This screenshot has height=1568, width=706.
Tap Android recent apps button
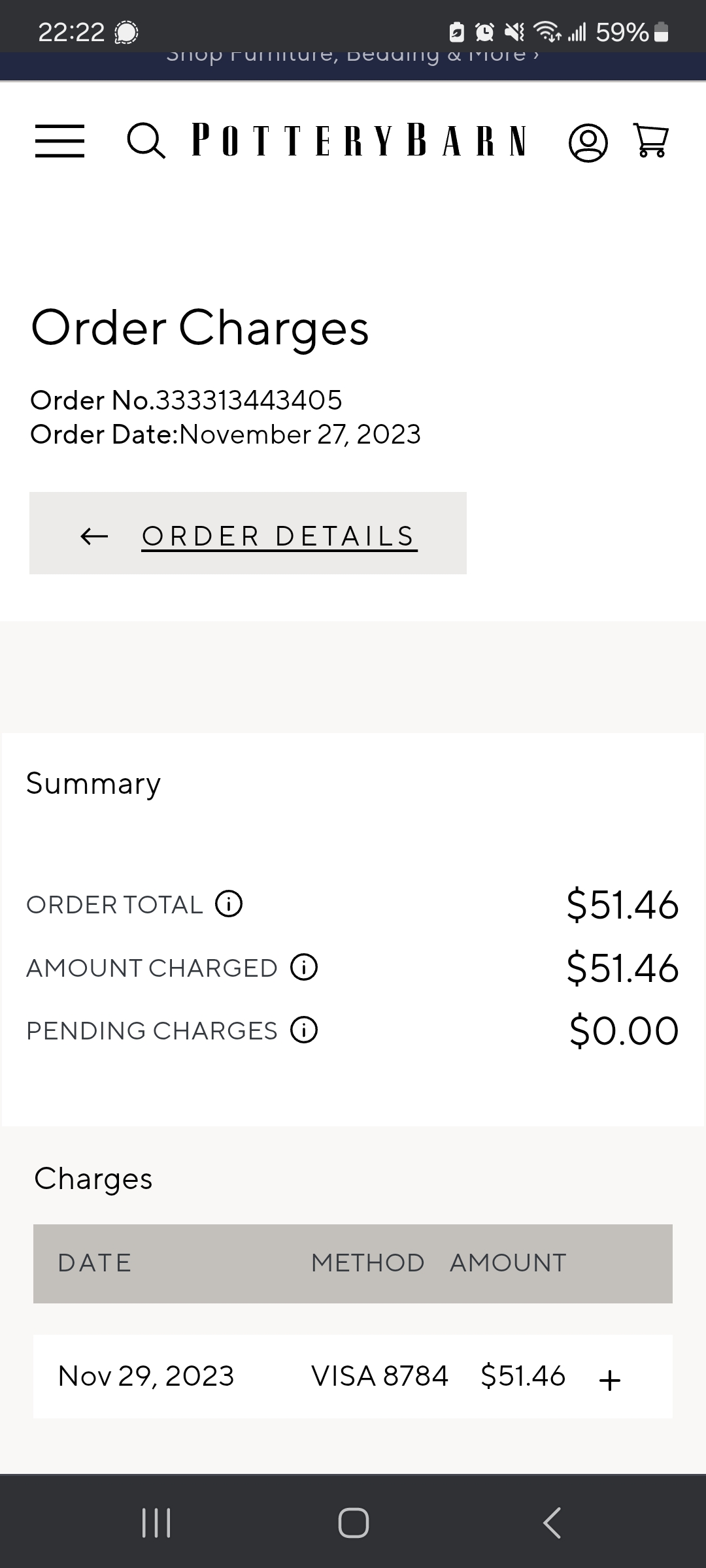click(x=156, y=1522)
